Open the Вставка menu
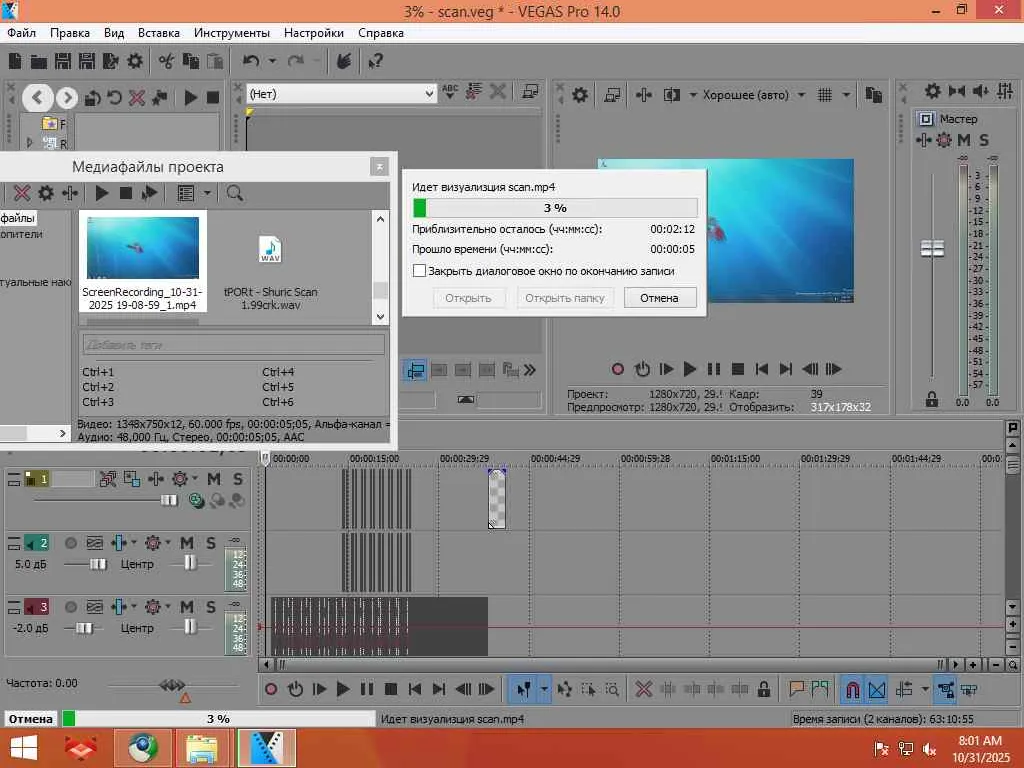This screenshot has height=768, width=1024. (x=159, y=33)
